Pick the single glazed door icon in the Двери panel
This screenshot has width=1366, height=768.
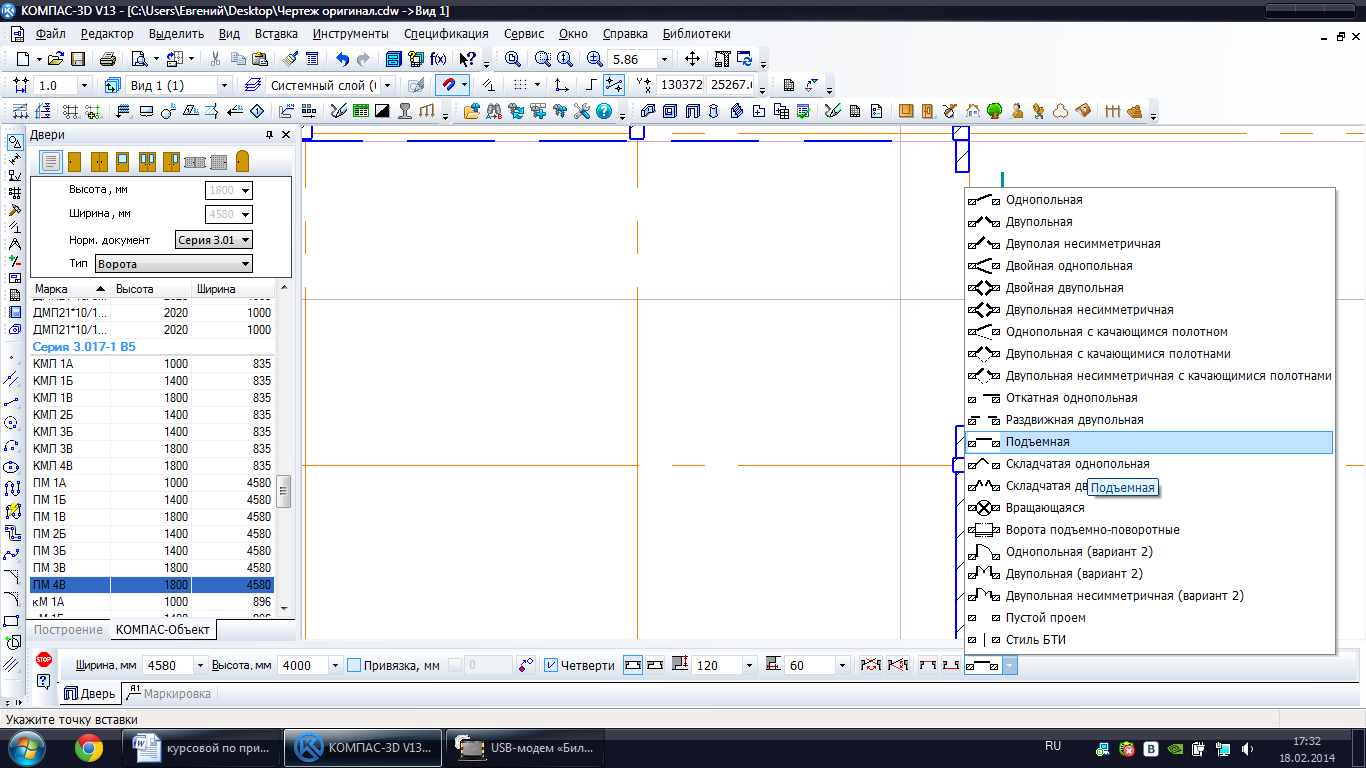coord(123,161)
